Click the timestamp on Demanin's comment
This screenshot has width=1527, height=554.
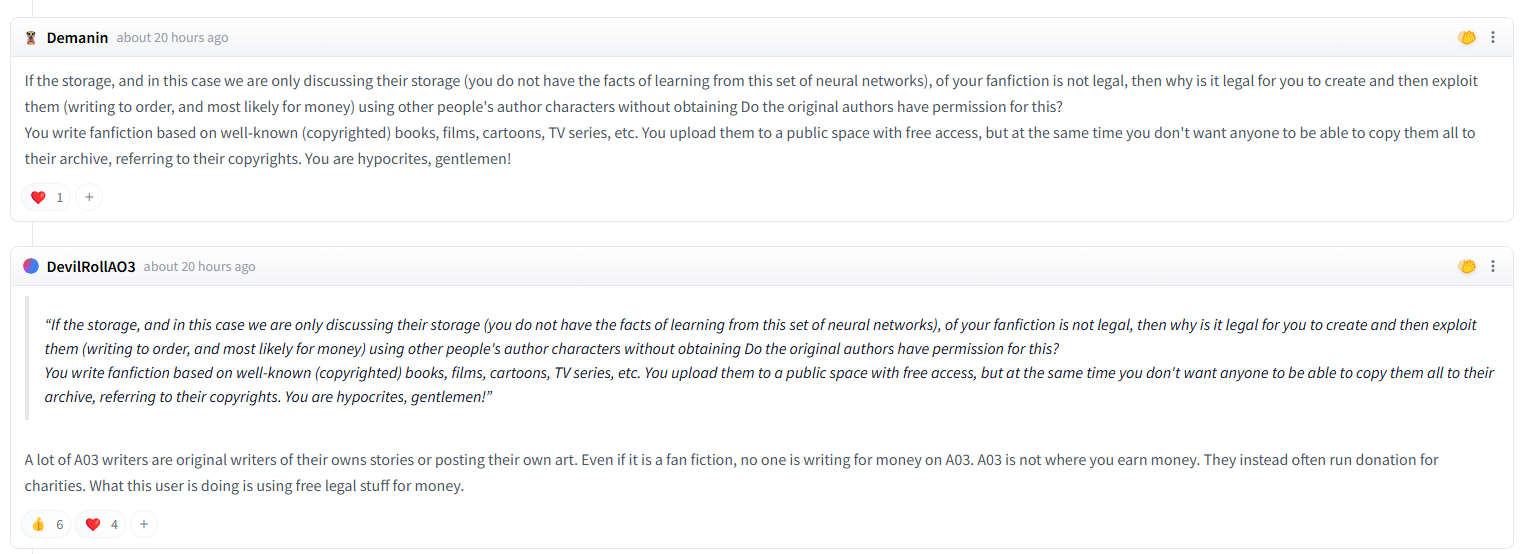(172, 38)
